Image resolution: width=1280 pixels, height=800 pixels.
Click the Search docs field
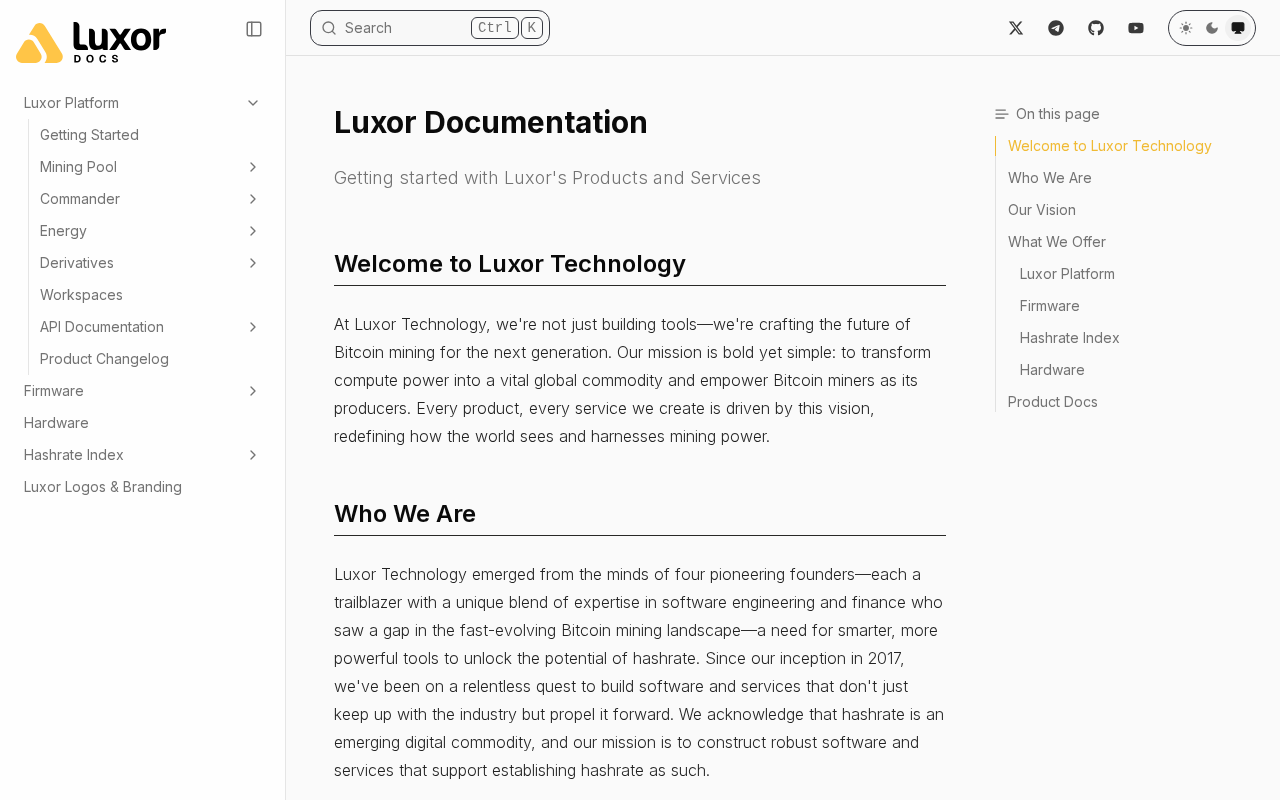coord(430,28)
